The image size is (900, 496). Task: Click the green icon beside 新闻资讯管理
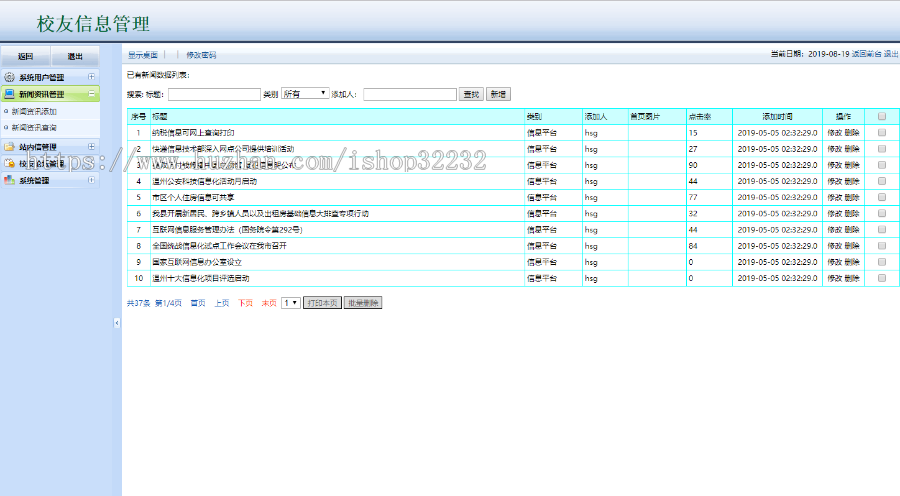11,94
